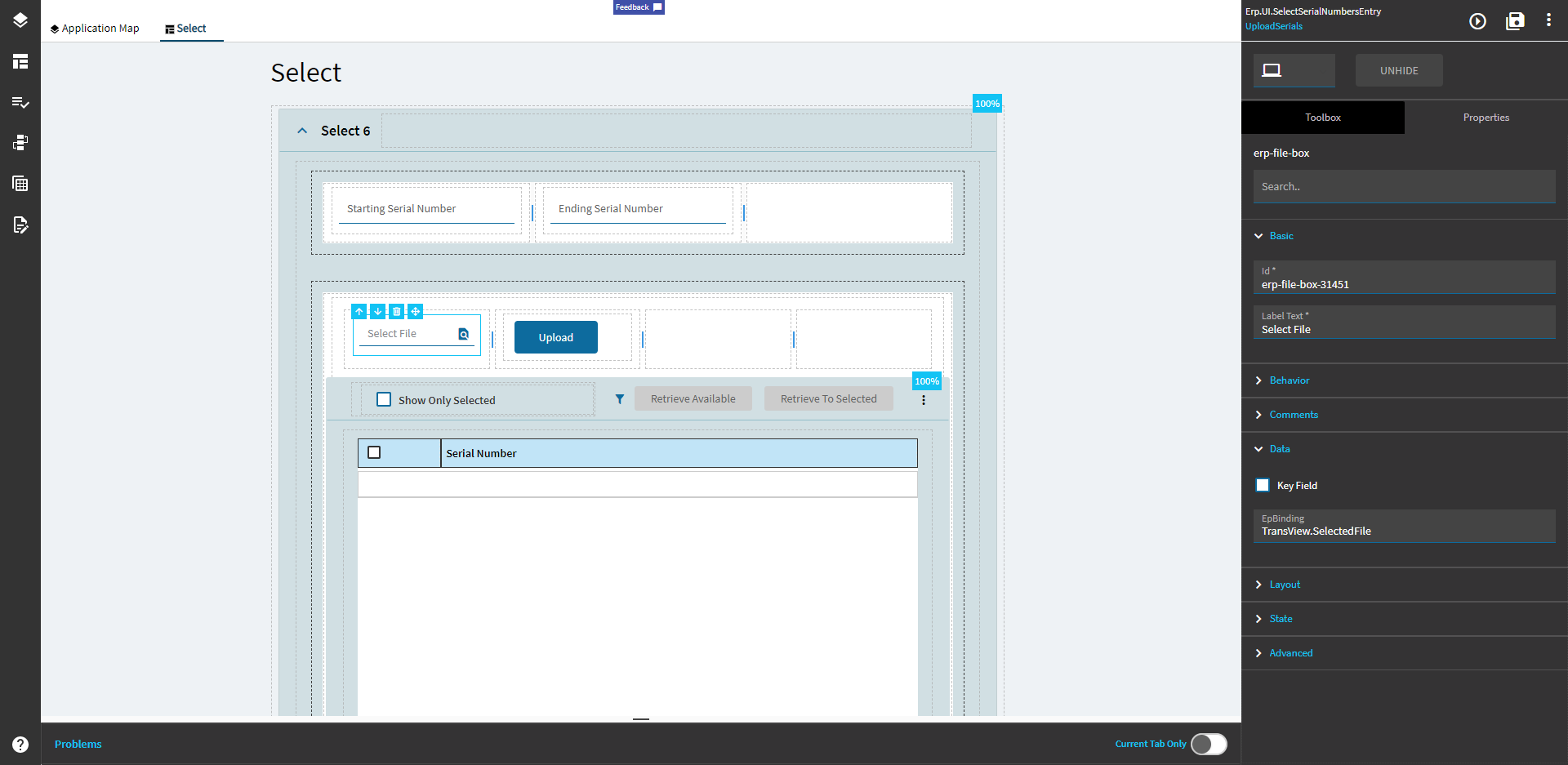1568x765 pixels.
Task: Switch to the Toolbox tab
Action: coord(1323,118)
